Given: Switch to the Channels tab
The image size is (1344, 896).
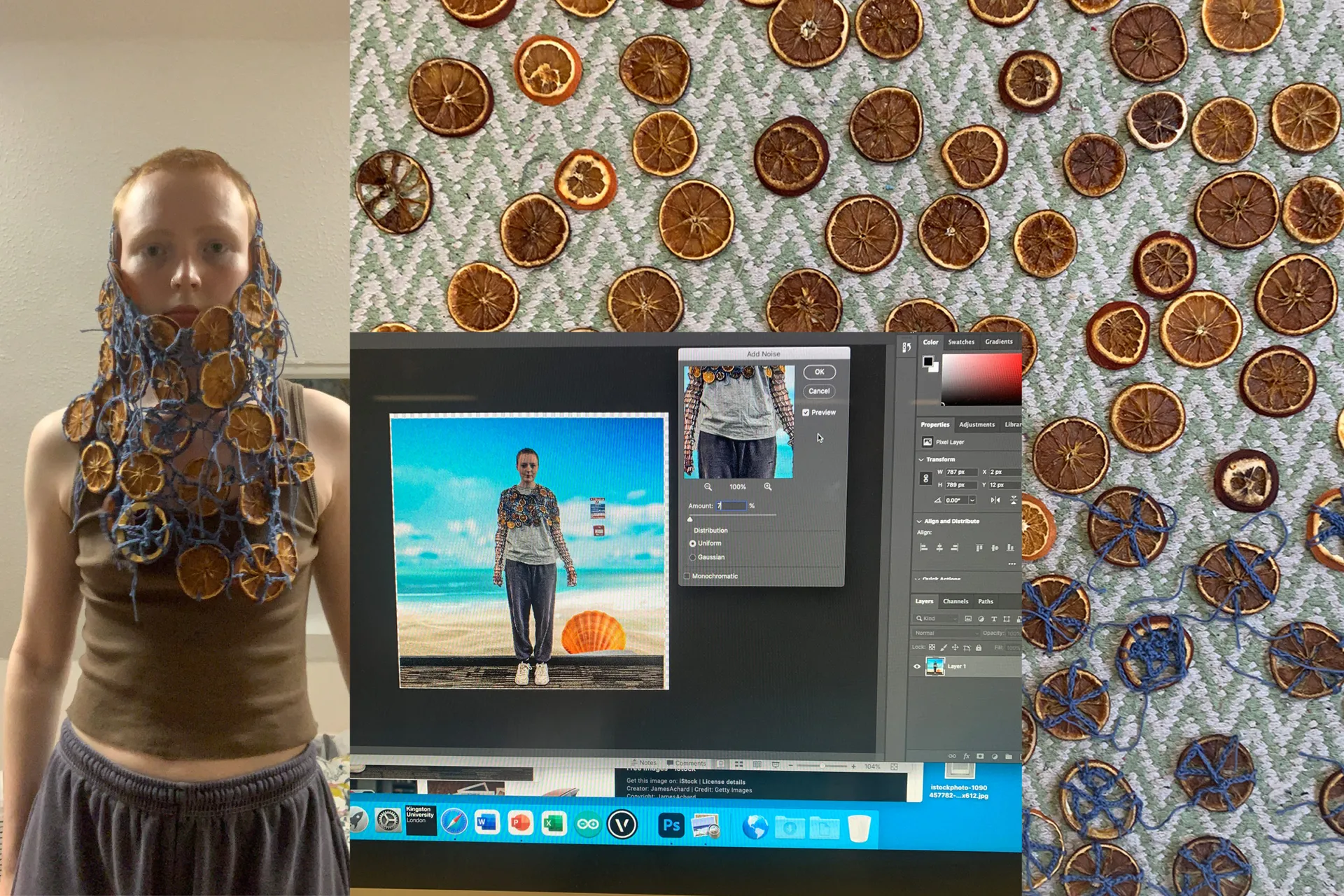Looking at the screenshot, I should (955, 601).
